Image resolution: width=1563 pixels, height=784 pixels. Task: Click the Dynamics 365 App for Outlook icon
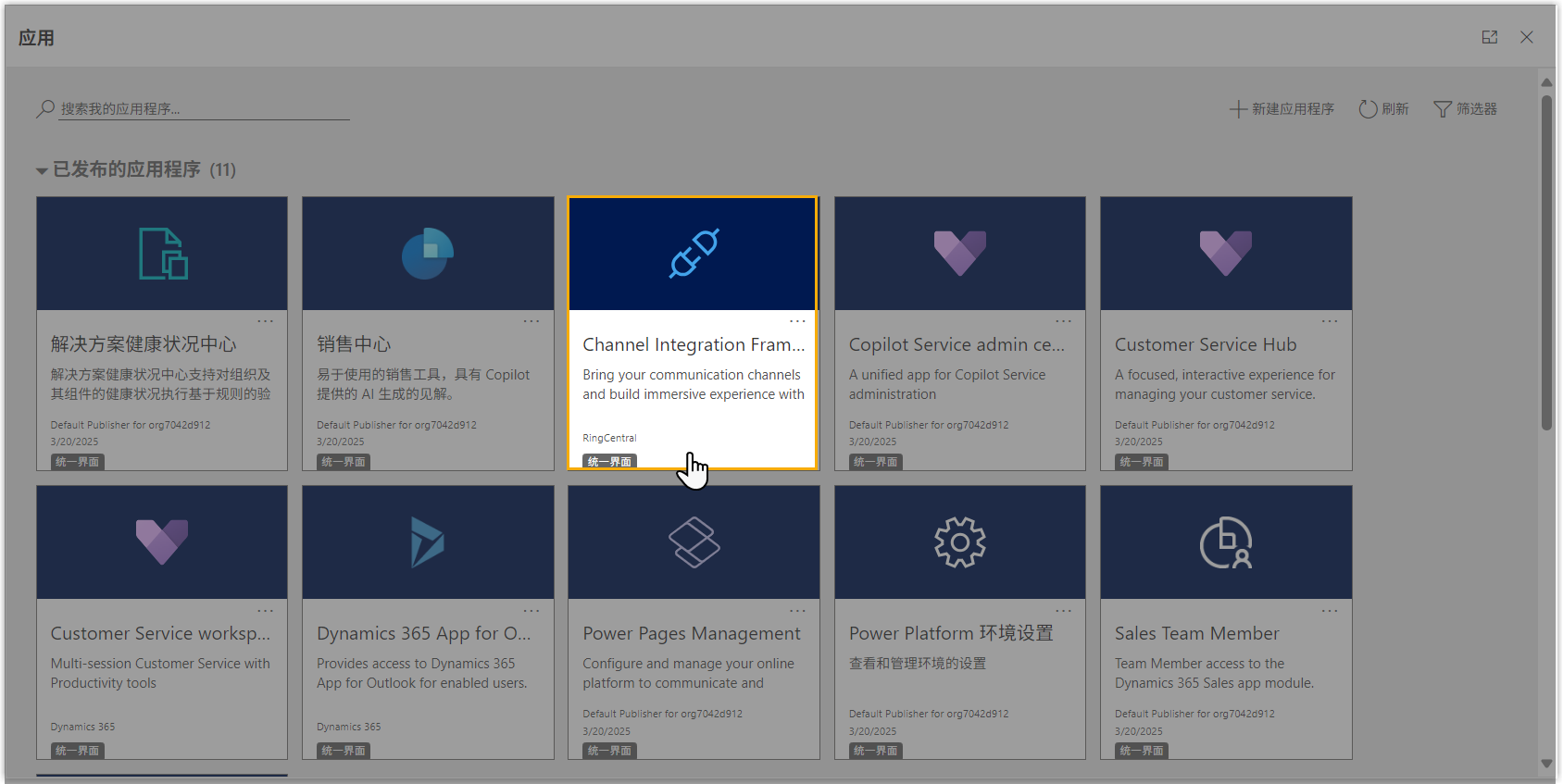click(428, 542)
